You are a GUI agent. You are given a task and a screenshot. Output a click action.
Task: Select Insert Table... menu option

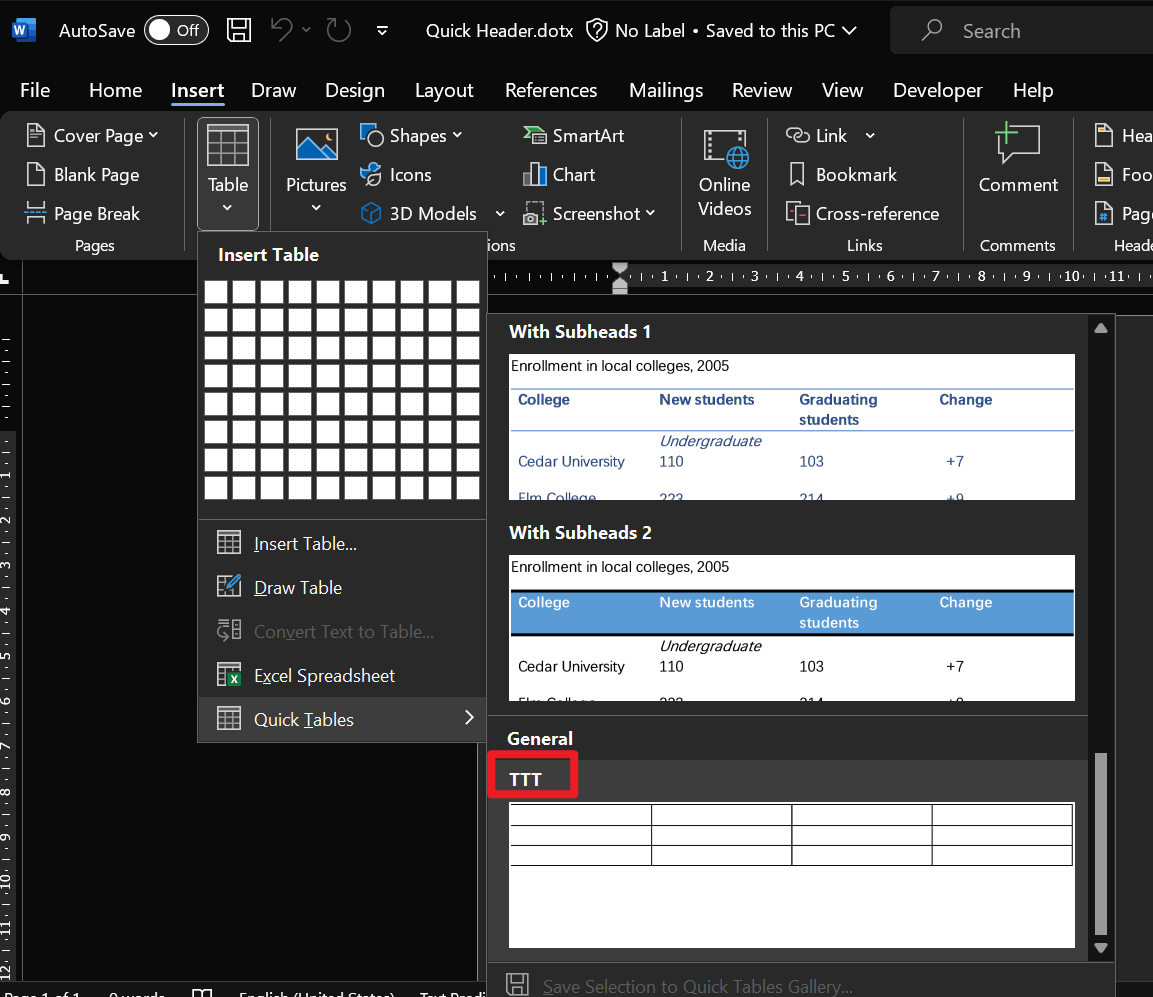tap(305, 544)
